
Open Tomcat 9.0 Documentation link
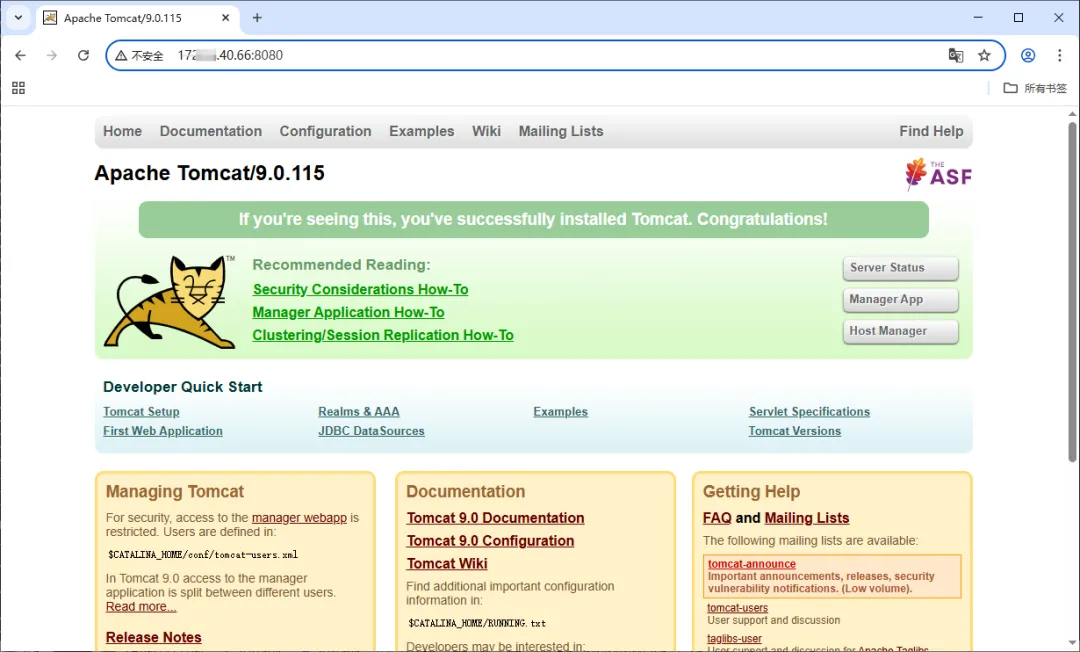(495, 518)
